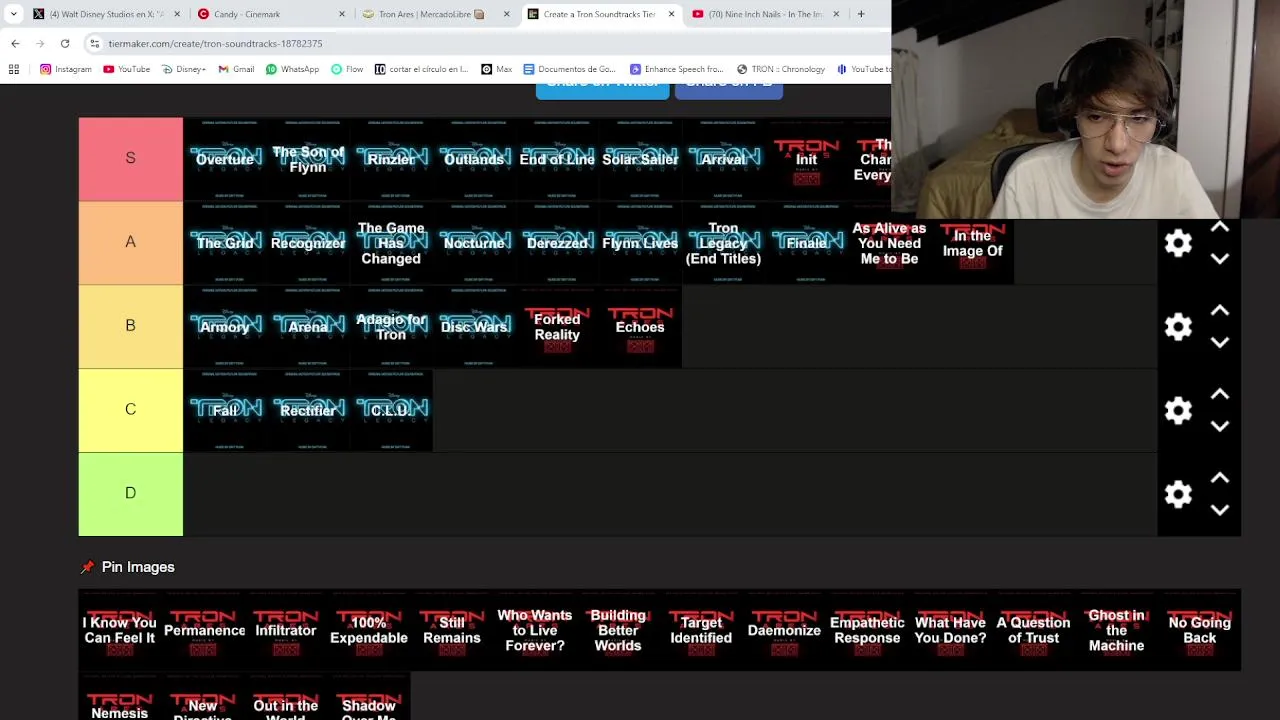This screenshot has width=1280, height=720.
Task: Select Forked Reality tile in B tier
Action: tap(557, 327)
